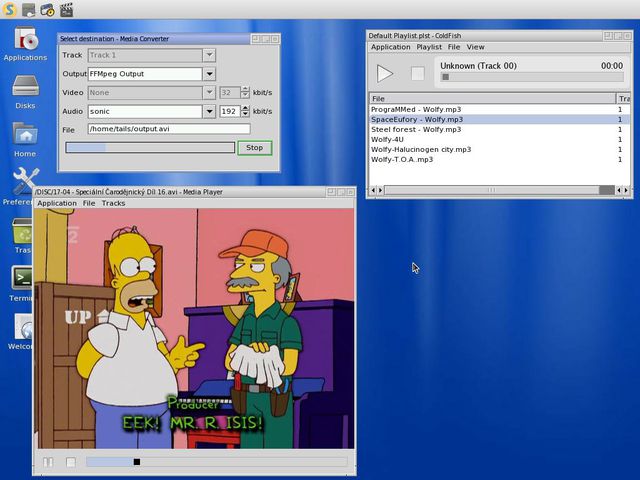The height and width of the screenshot is (480, 640).
Task: Click the video bitrate stepper arrows
Action: (245, 93)
